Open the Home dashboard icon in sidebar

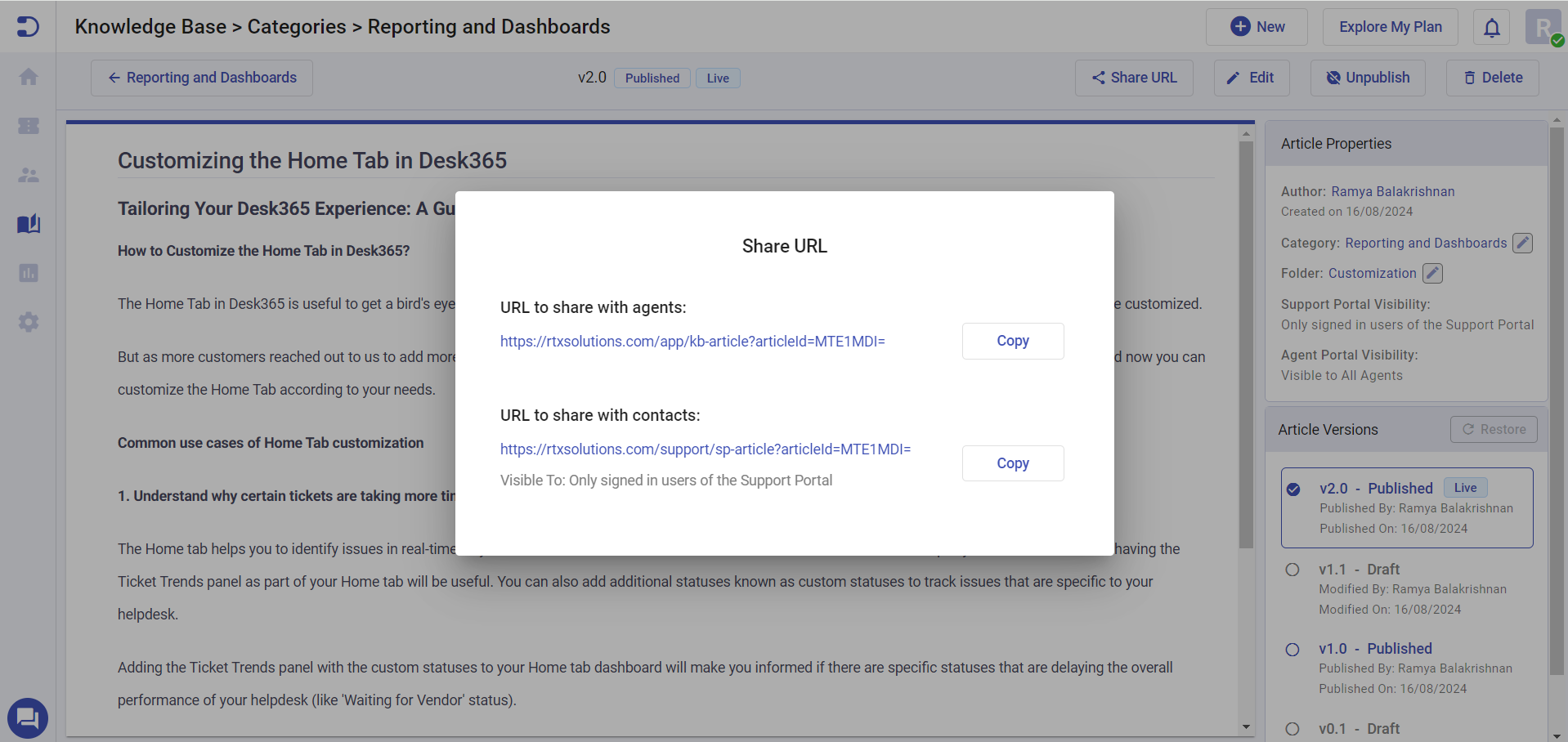29,76
